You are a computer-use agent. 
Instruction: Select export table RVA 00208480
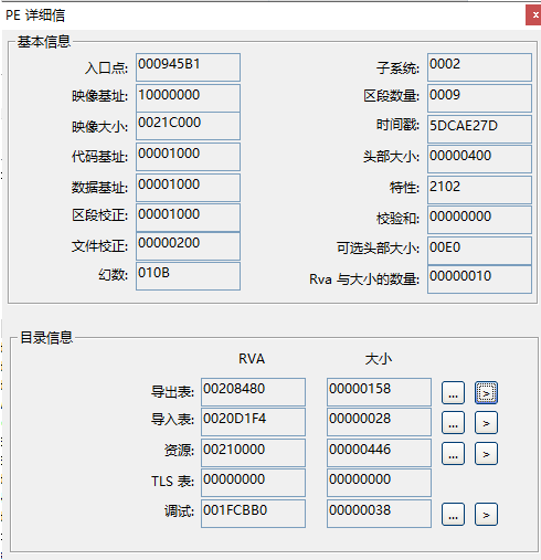point(253,392)
